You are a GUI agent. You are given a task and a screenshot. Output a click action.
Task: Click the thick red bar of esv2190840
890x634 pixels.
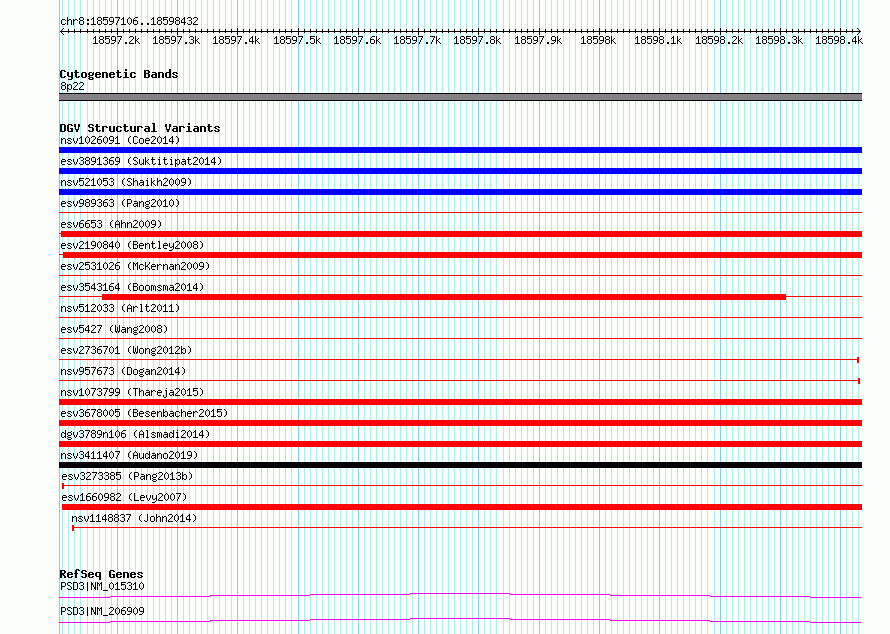coord(462,255)
